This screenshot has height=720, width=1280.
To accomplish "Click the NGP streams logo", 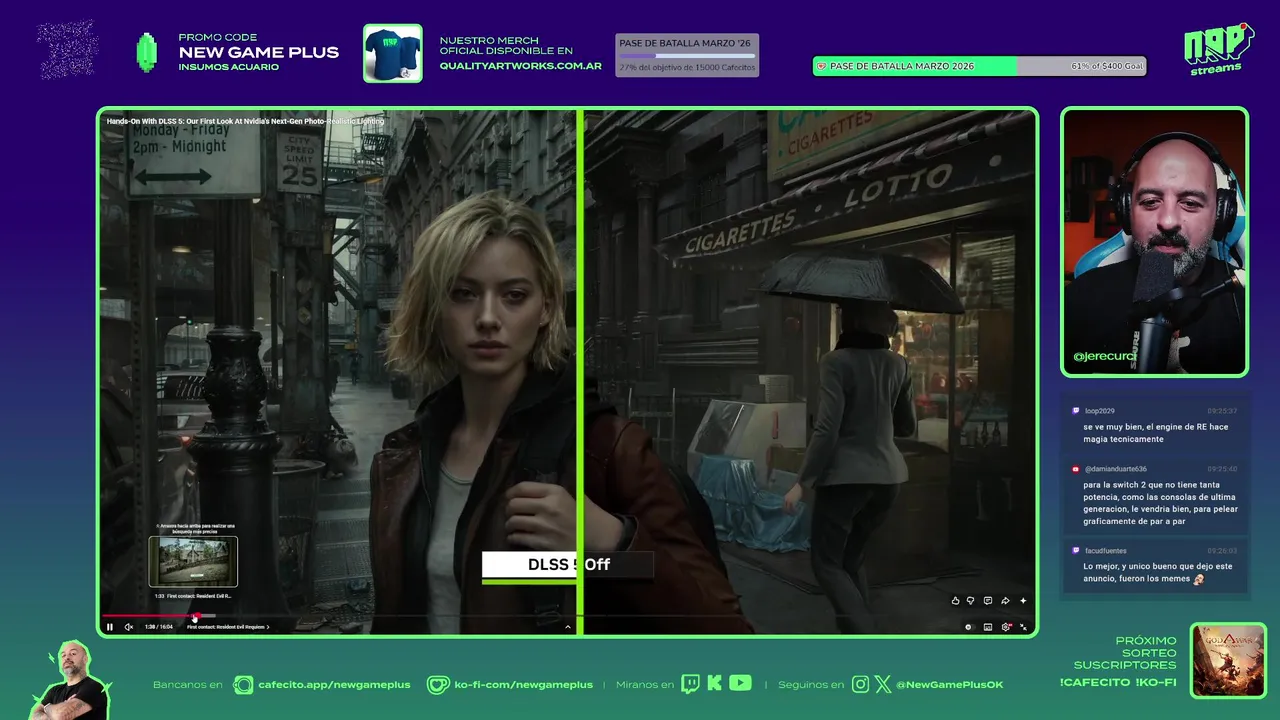I will pos(1218,49).
